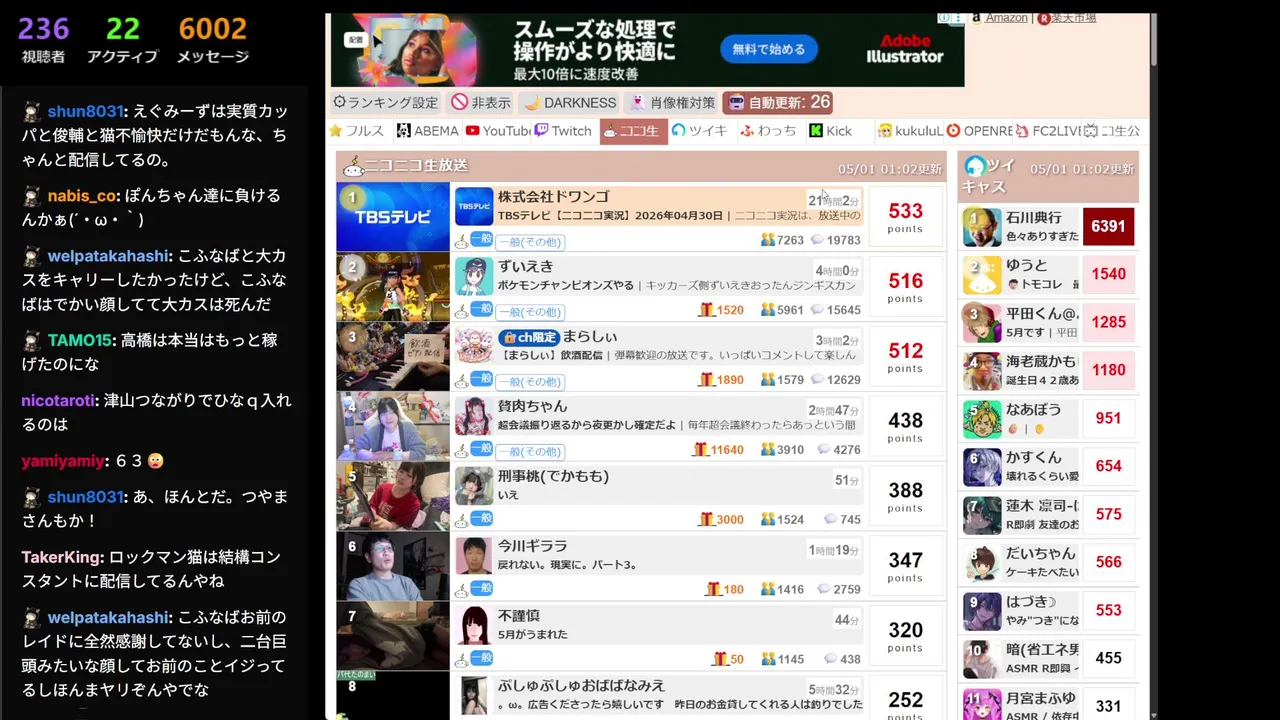Click 一般(その他) tag on 錢肉ちゃん row

(530, 452)
